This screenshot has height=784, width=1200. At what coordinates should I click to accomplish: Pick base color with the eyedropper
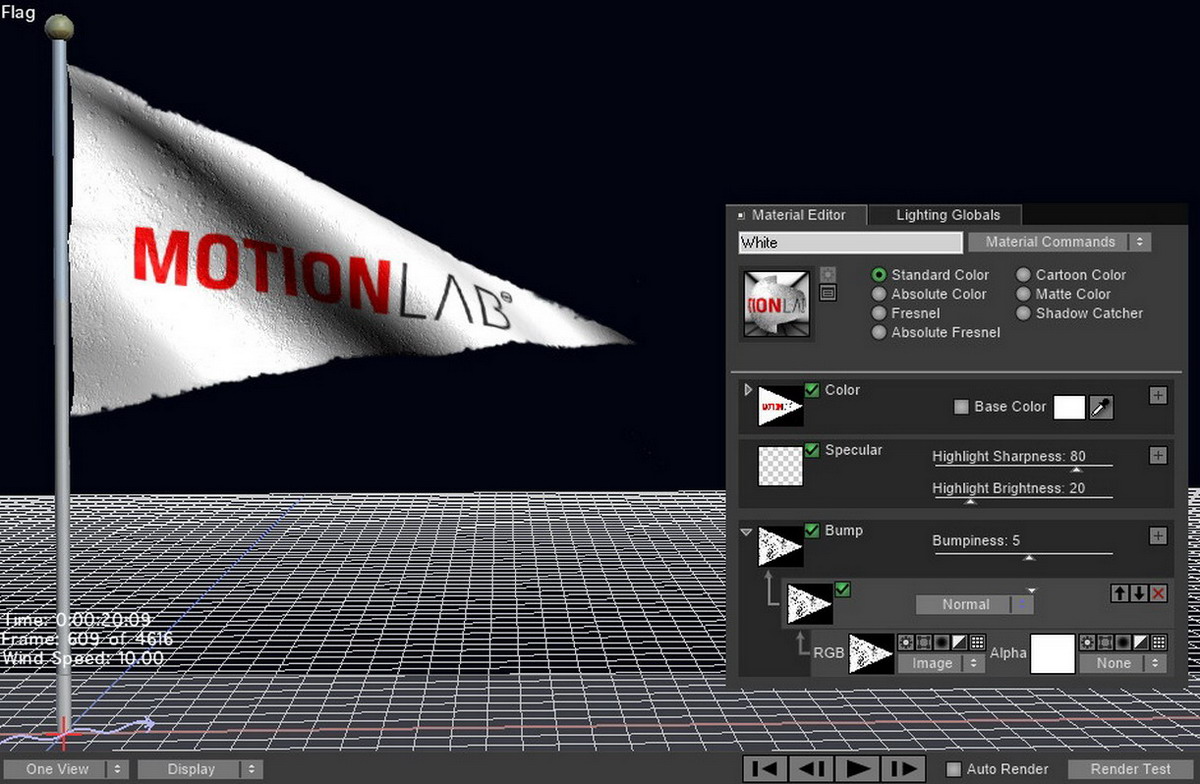[1101, 407]
